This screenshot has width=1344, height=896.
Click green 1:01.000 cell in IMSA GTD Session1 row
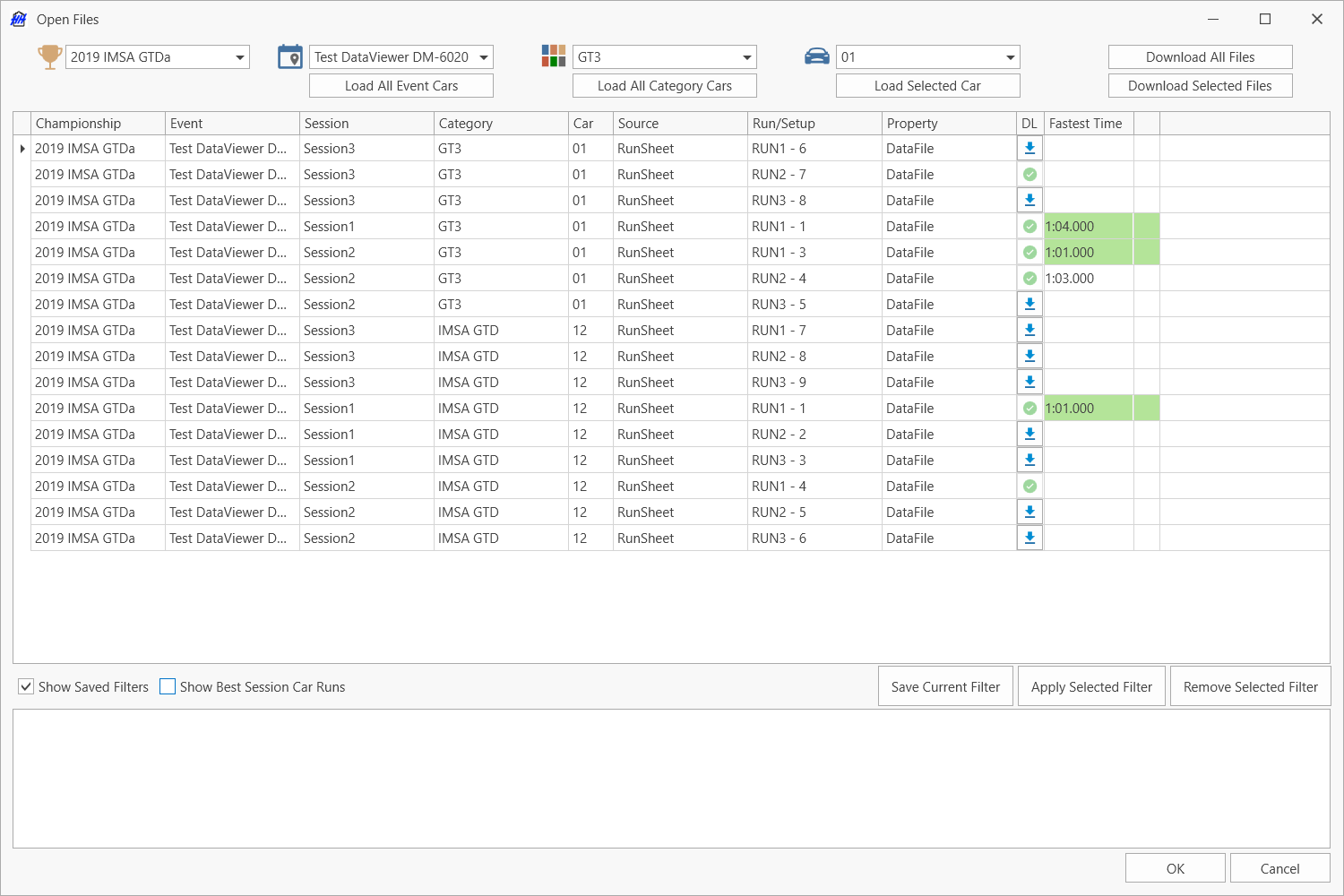pyautogui.click(x=1089, y=408)
